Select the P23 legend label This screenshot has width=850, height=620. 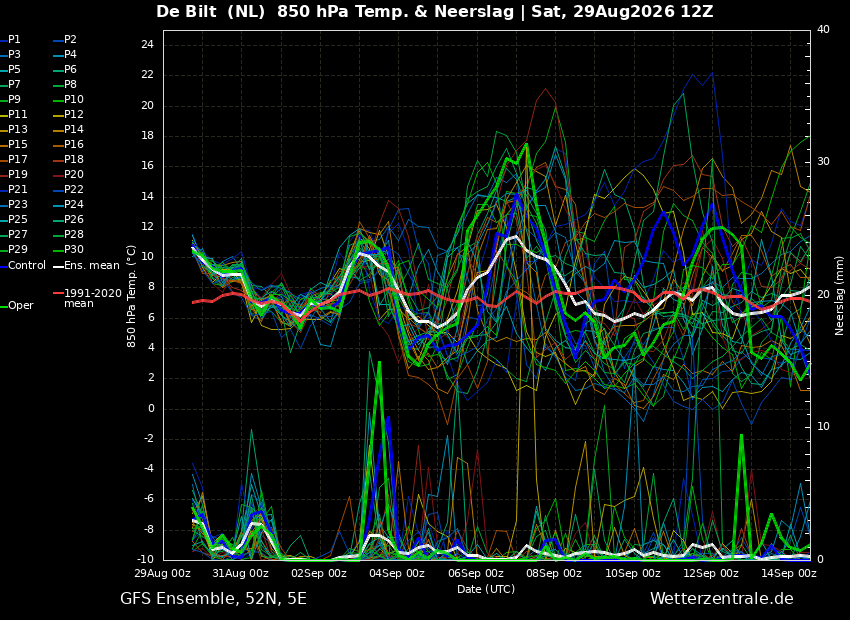14,204
